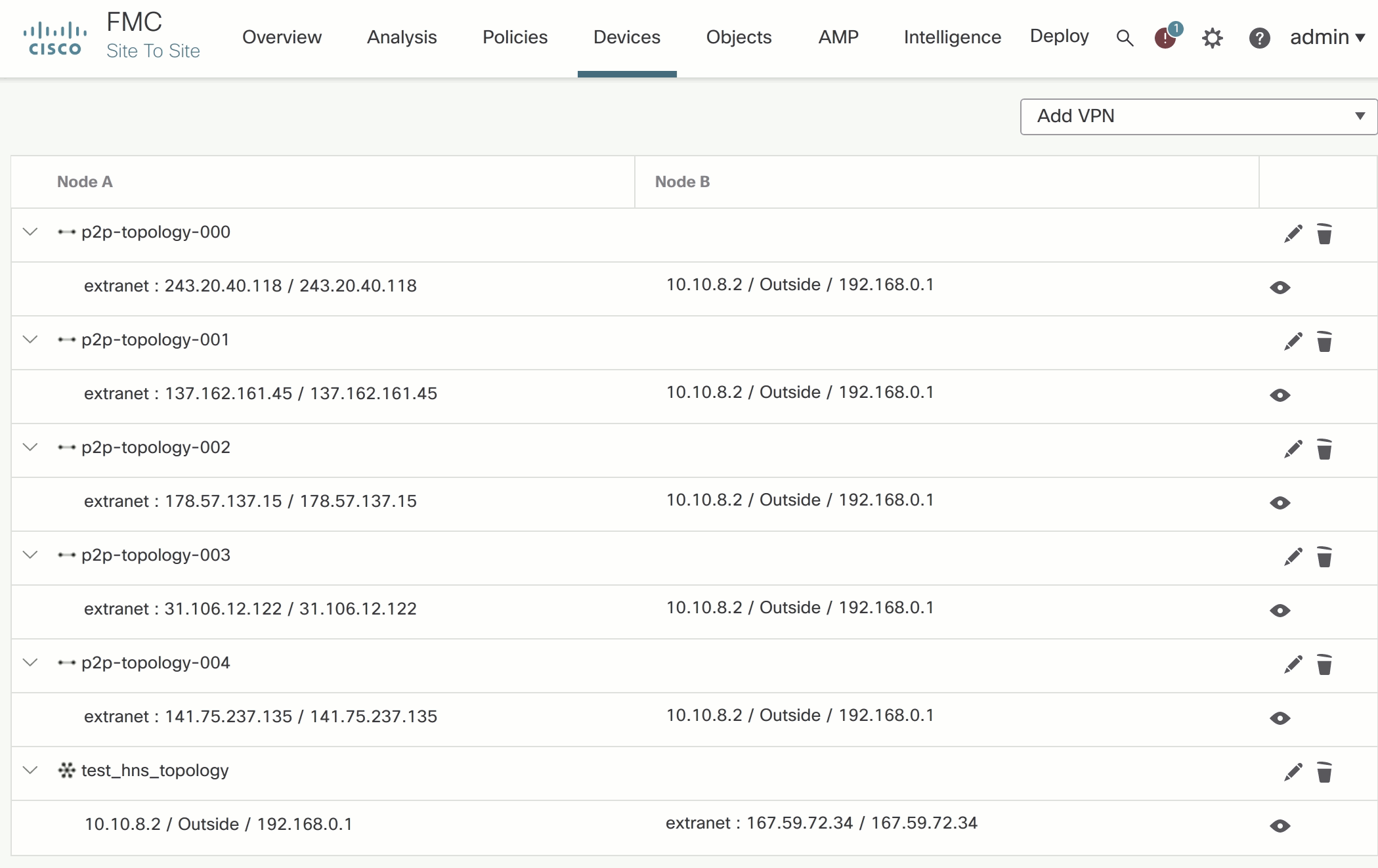Navigate to the Intelligence section

[x=951, y=37]
